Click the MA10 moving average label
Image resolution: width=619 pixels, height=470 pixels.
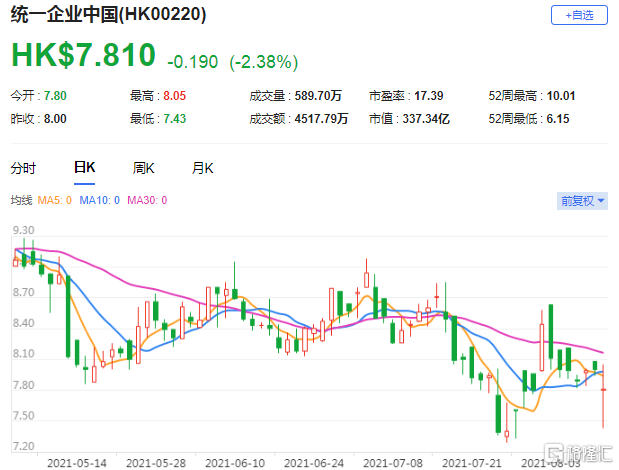[99, 200]
